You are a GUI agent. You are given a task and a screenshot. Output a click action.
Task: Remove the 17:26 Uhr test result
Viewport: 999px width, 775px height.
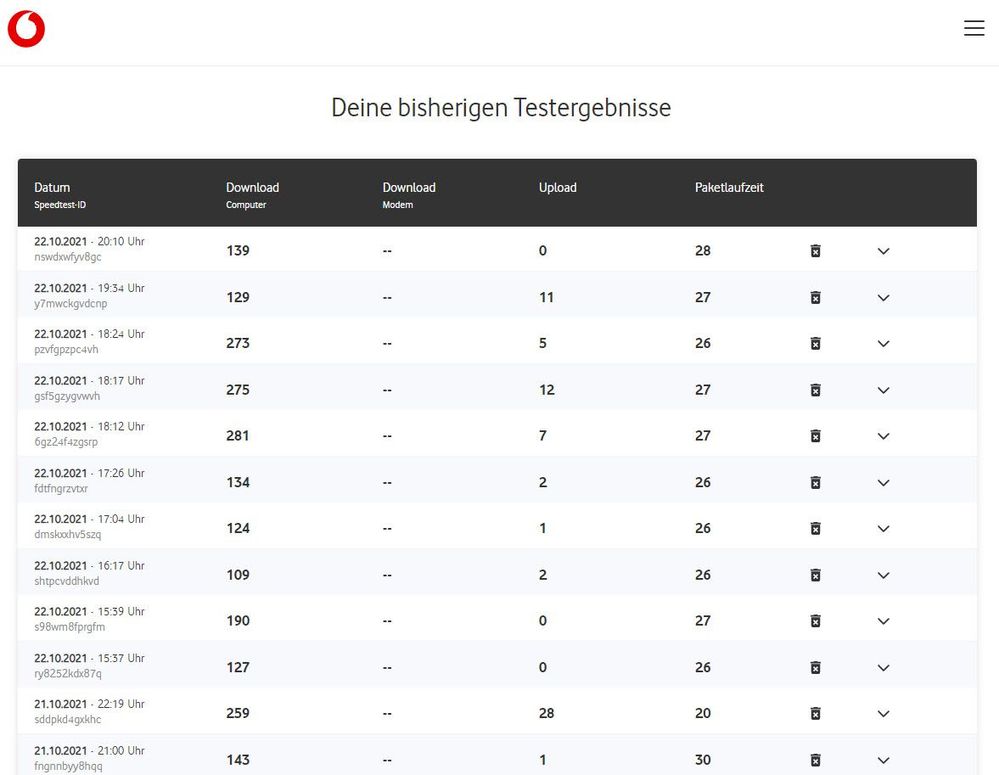[815, 482]
